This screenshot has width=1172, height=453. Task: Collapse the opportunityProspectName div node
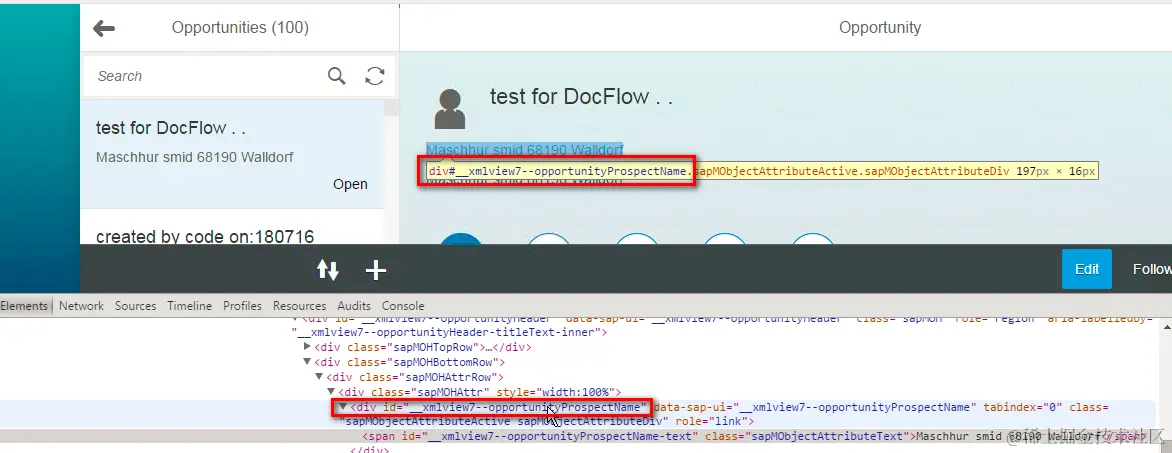click(x=343, y=407)
